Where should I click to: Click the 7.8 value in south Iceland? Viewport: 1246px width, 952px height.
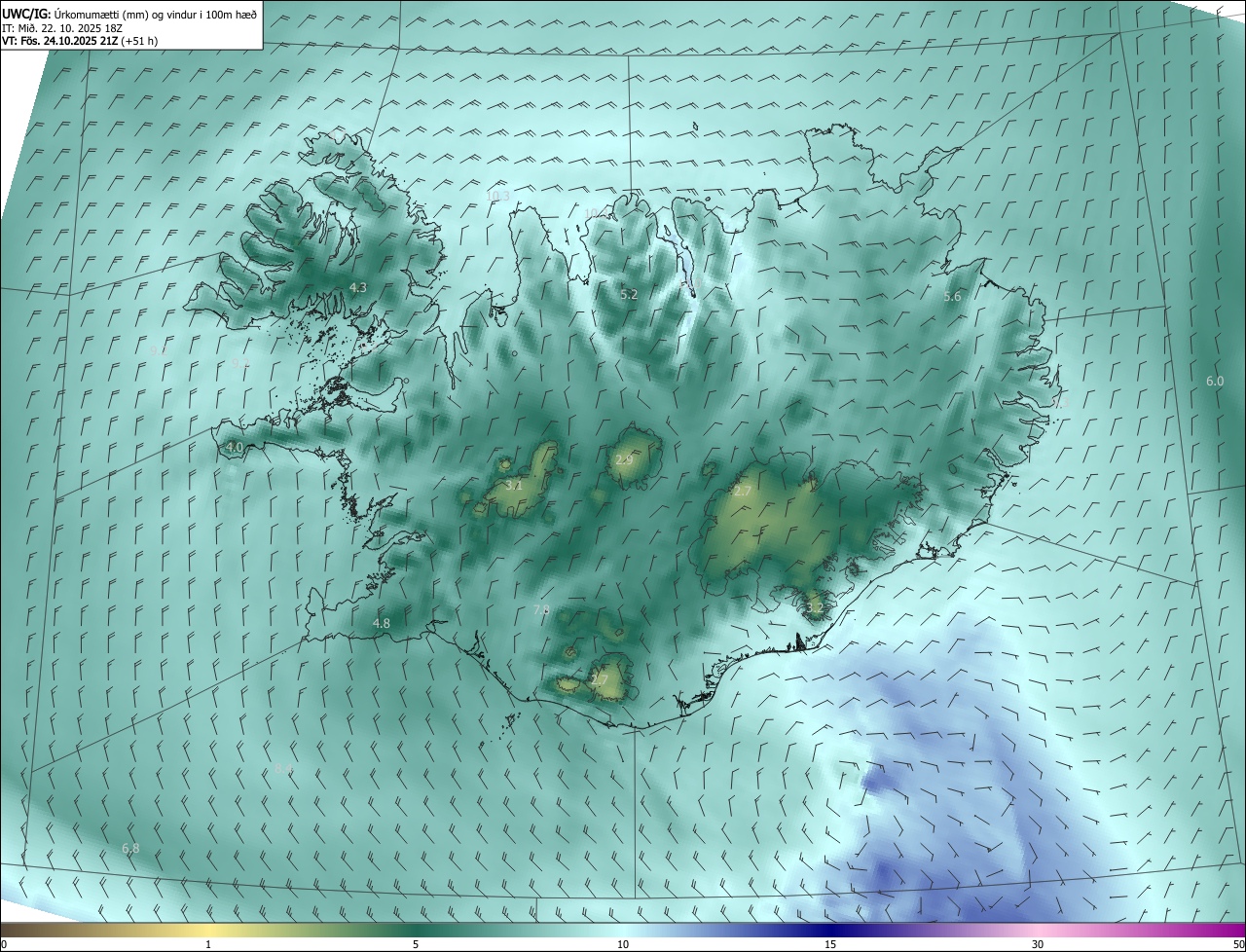(x=541, y=610)
